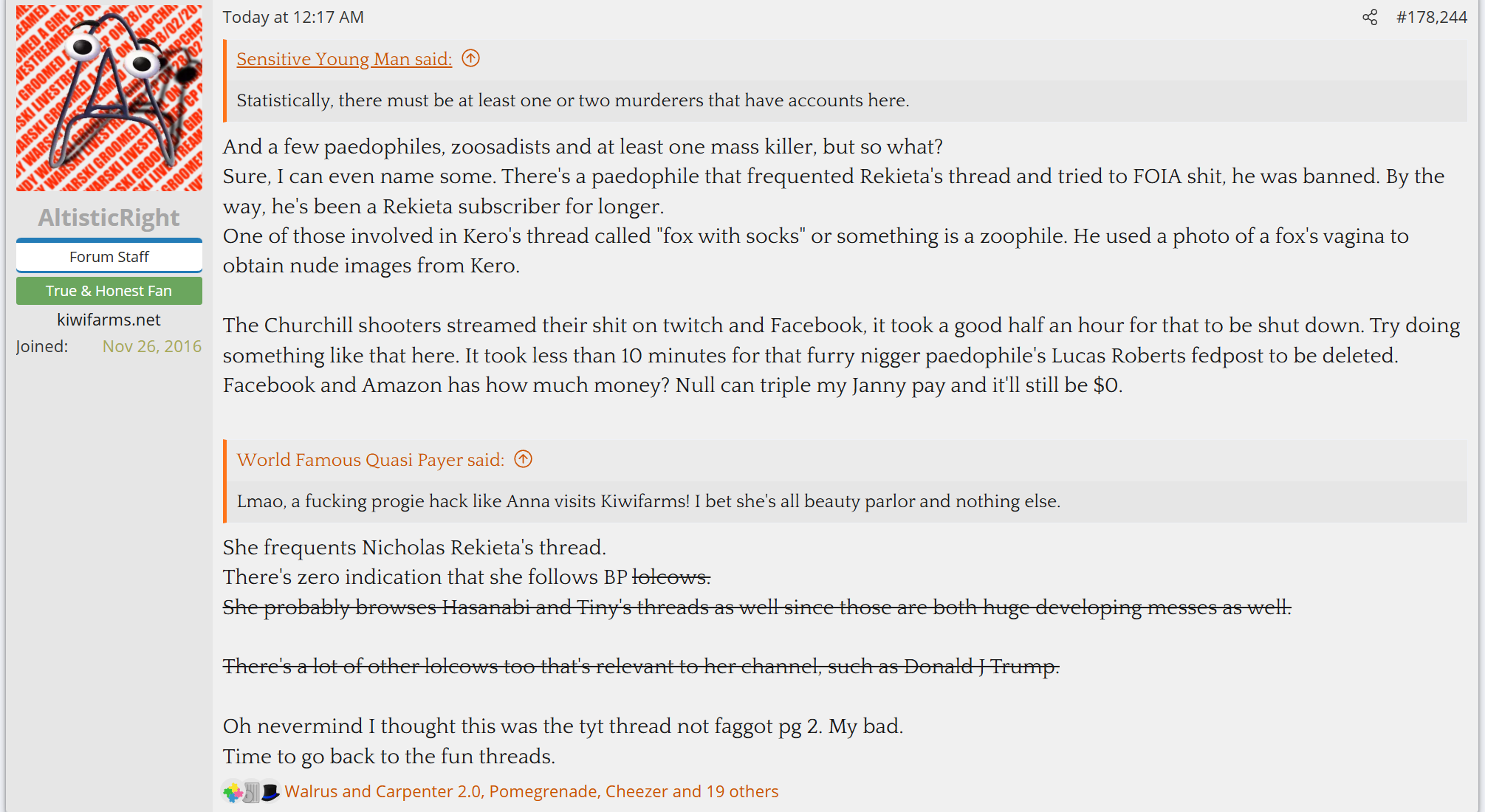Click the Forum Staff banner
The height and width of the screenshot is (812, 1485).
click(x=109, y=256)
